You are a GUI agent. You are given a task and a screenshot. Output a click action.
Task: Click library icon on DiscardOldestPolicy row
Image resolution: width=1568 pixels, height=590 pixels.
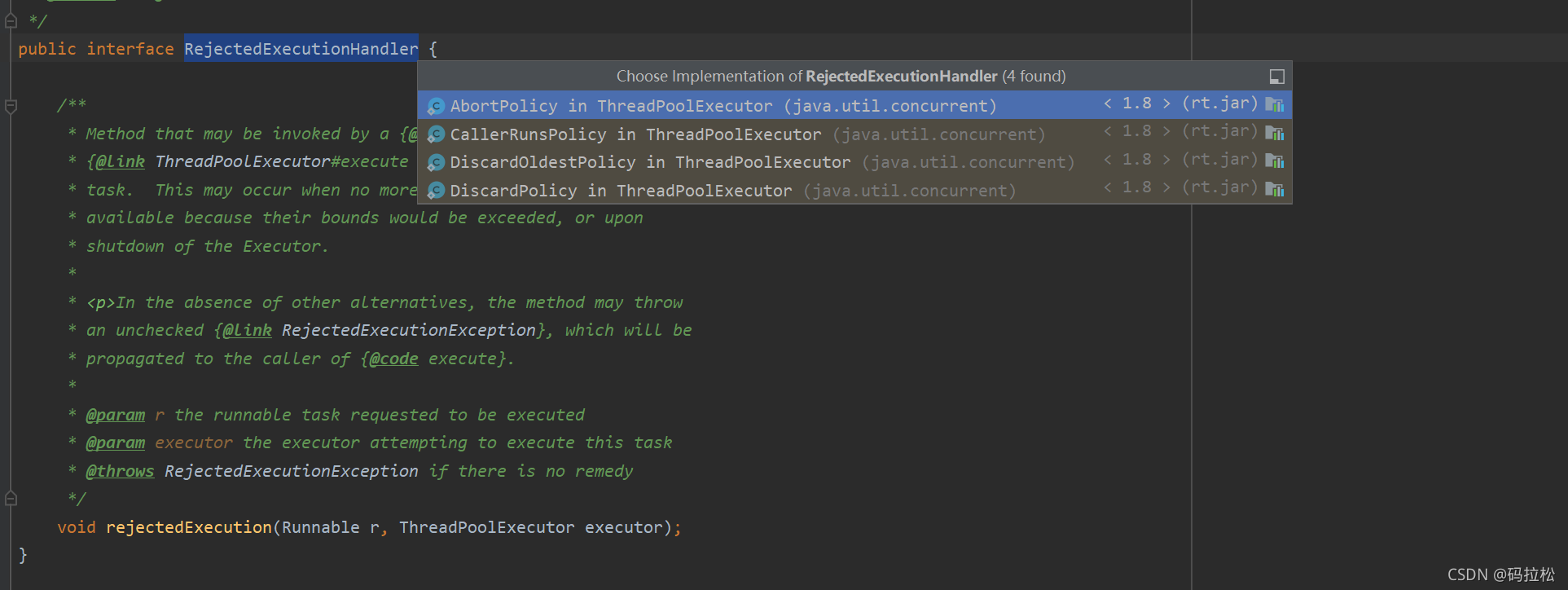(x=1275, y=161)
